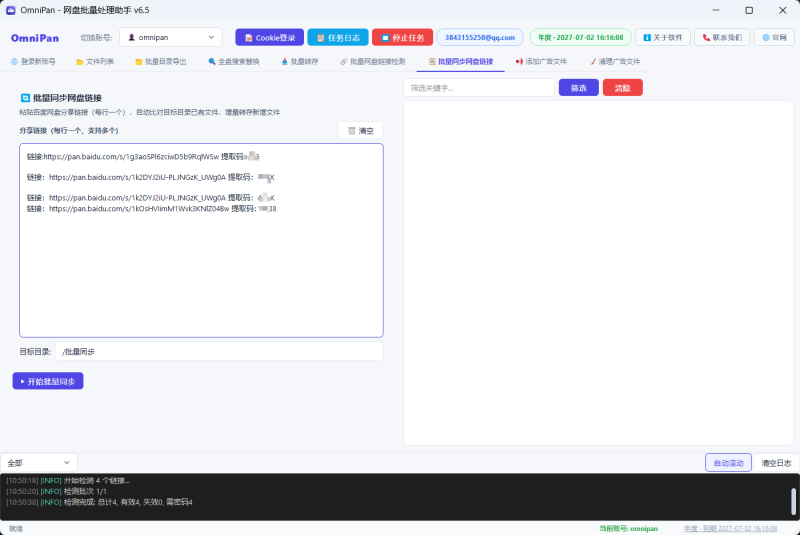The height and width of the screenshot is (535, 800).
Task: Toggle the 自动滚动 auto-scroll button
Action: click(728, 463)
